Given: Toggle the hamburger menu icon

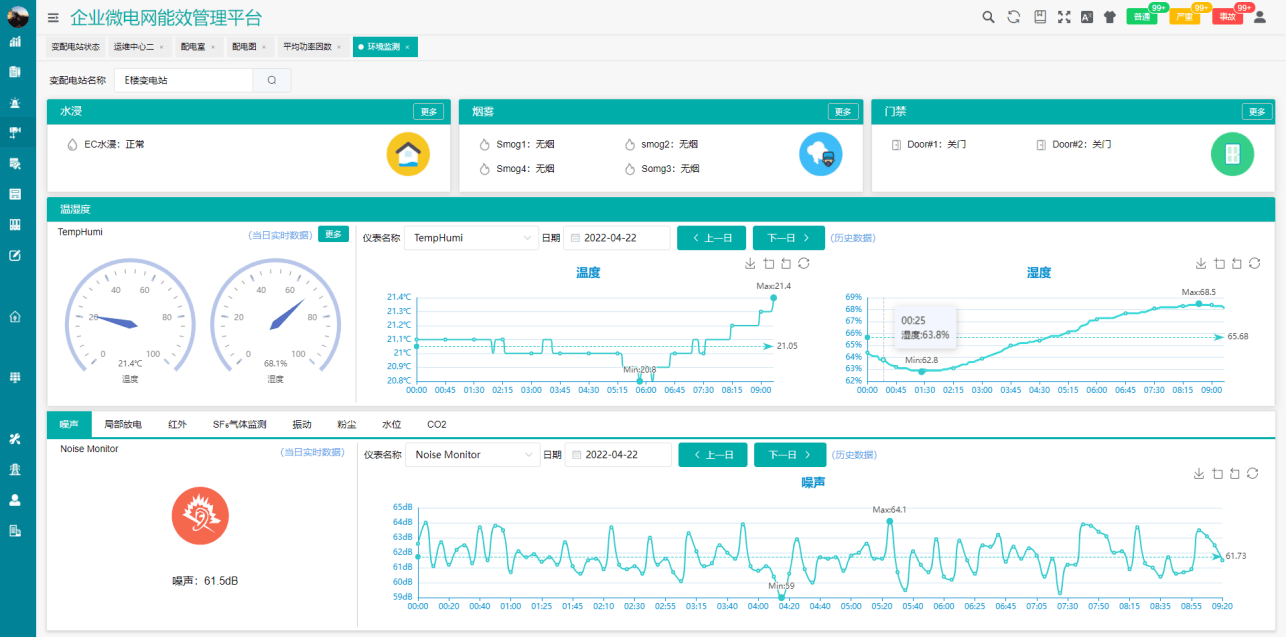Looking at the screenshot, I should 53,18.
